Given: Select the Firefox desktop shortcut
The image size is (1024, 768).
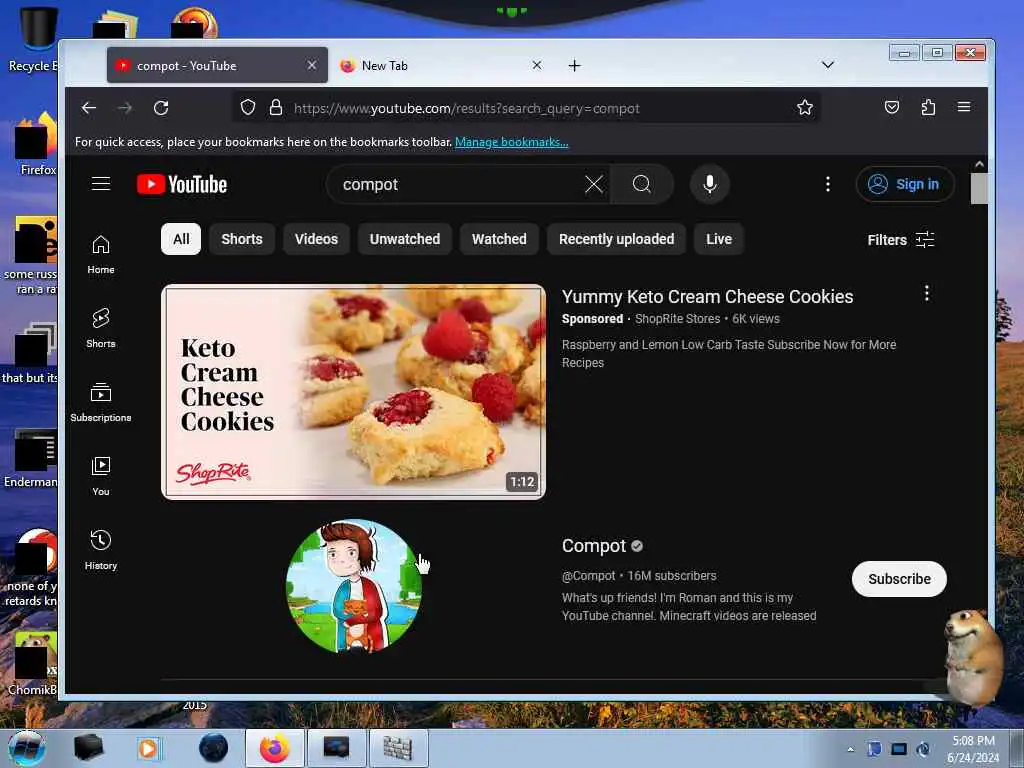Looking at the screenshot, I should (36, 144).
